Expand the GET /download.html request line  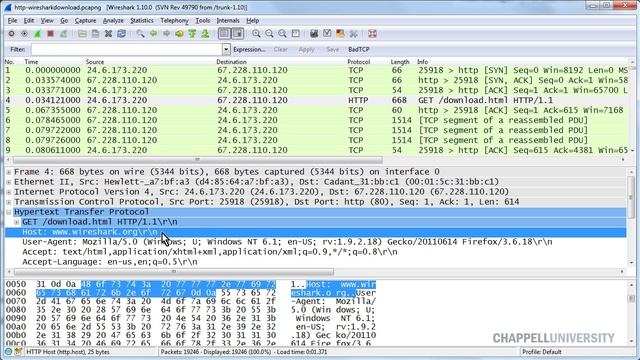pos(17,222)
